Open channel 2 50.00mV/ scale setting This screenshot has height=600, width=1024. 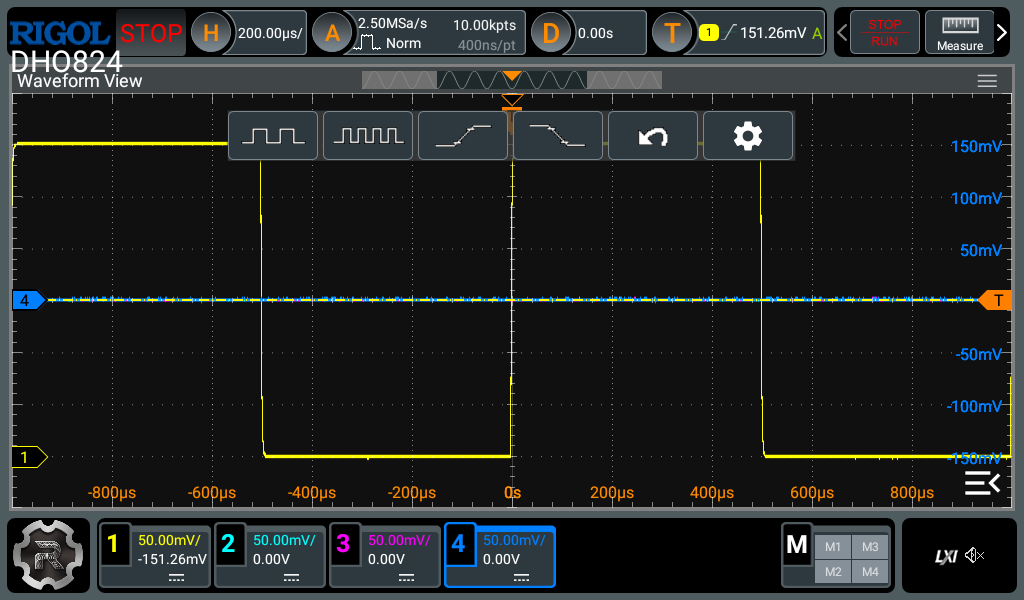284,541
